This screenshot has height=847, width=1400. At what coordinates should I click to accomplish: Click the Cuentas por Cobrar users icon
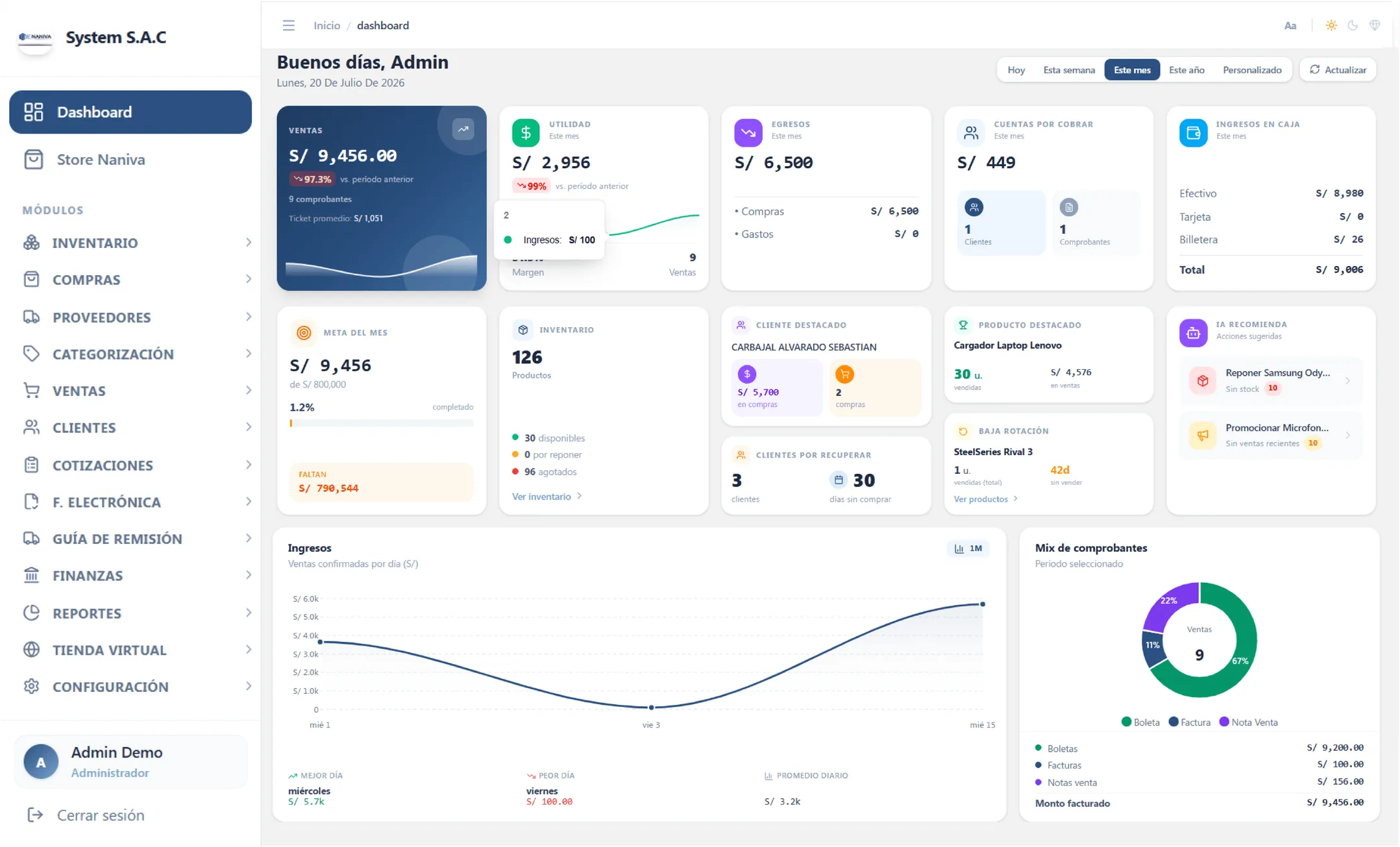971,132
